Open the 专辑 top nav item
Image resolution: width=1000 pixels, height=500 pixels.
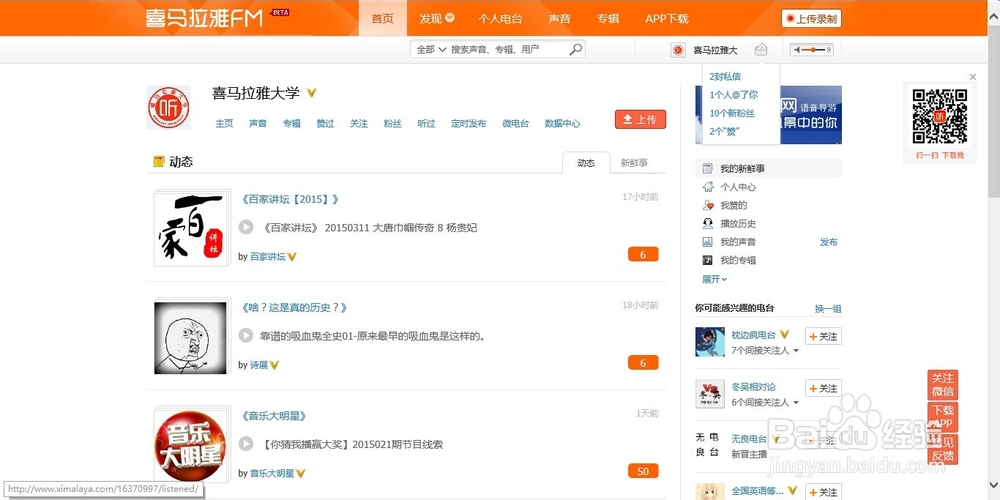click(x=608, y=18)
